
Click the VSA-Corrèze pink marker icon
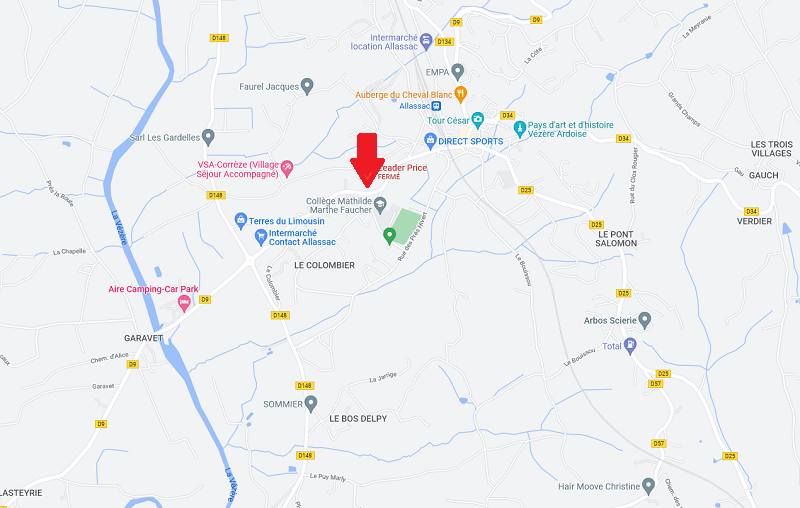coord(287,169)
